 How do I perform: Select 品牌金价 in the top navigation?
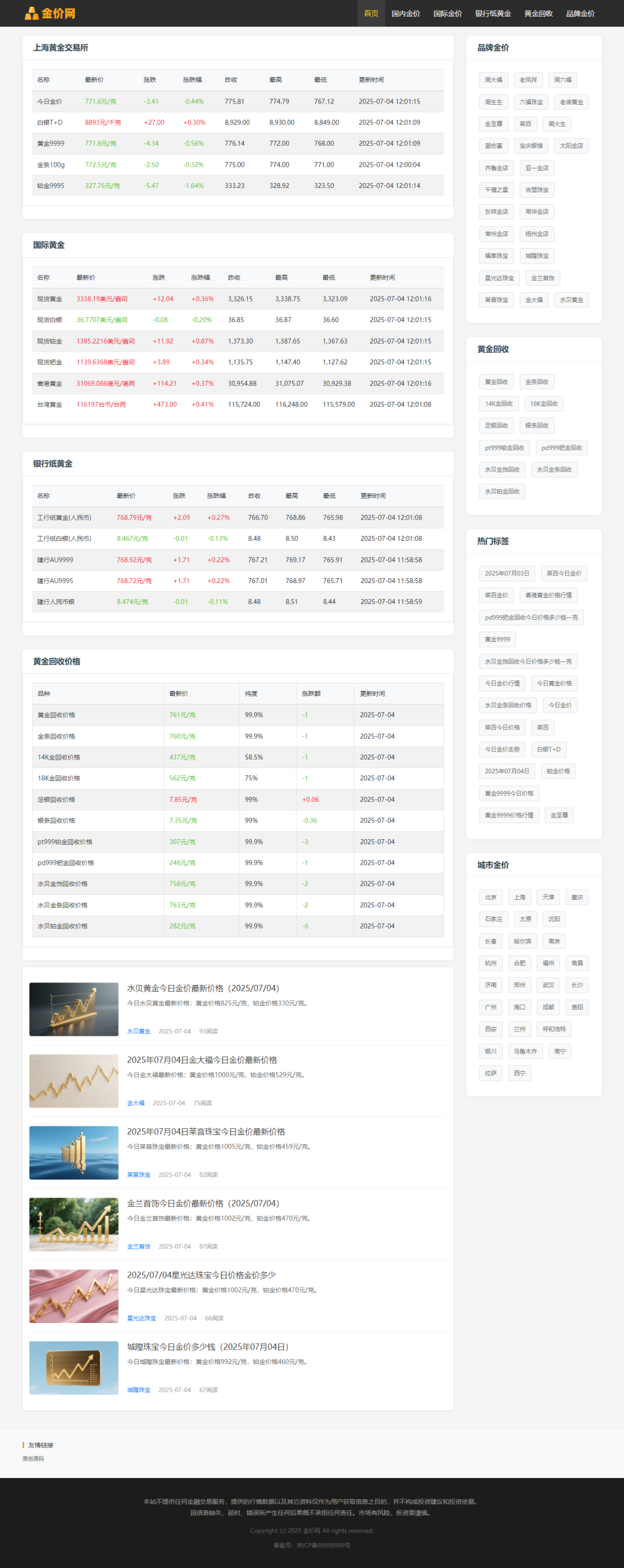click(x=579, y=13)
